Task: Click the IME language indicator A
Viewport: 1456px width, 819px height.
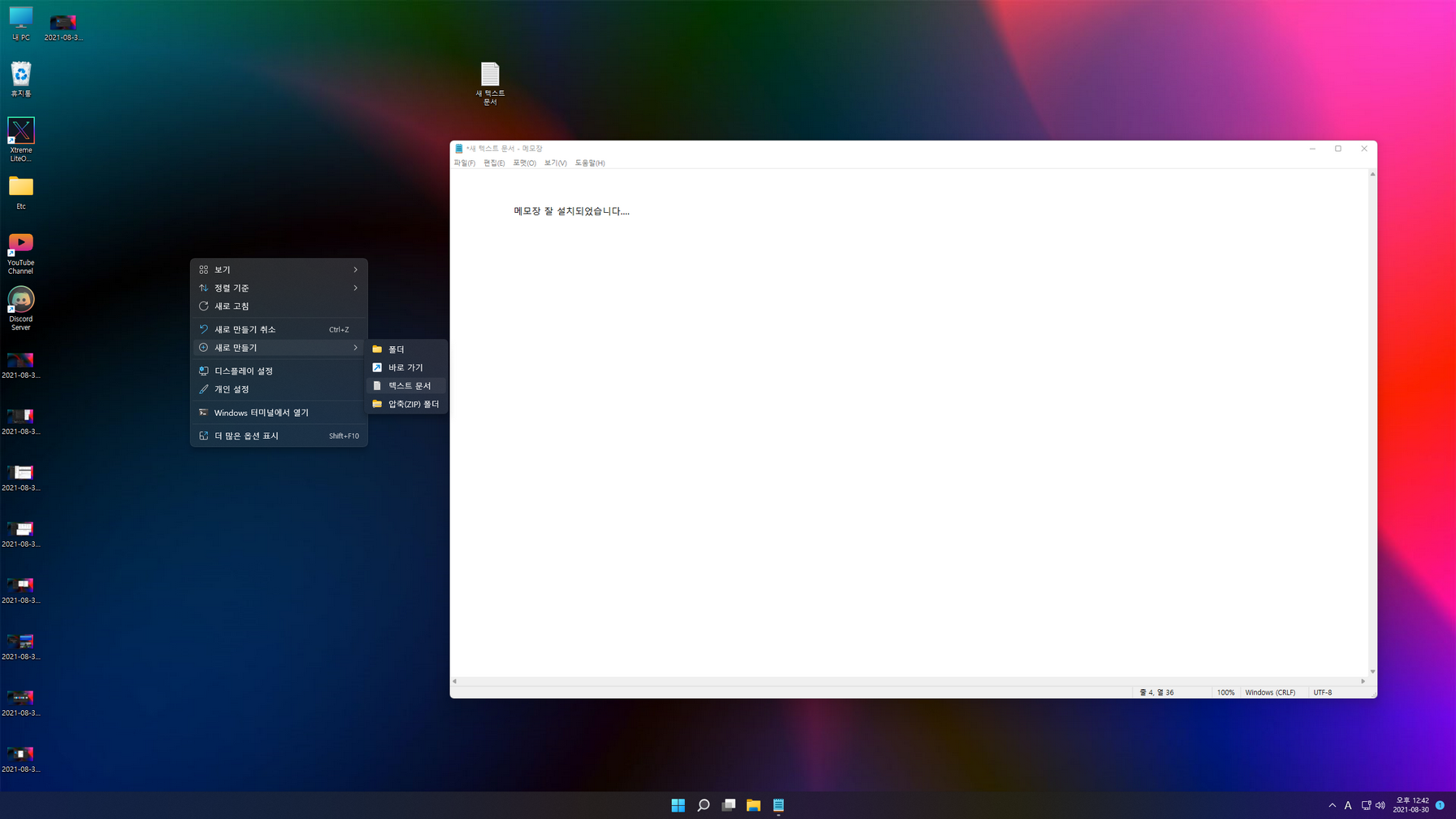Action: (1348, 805)
